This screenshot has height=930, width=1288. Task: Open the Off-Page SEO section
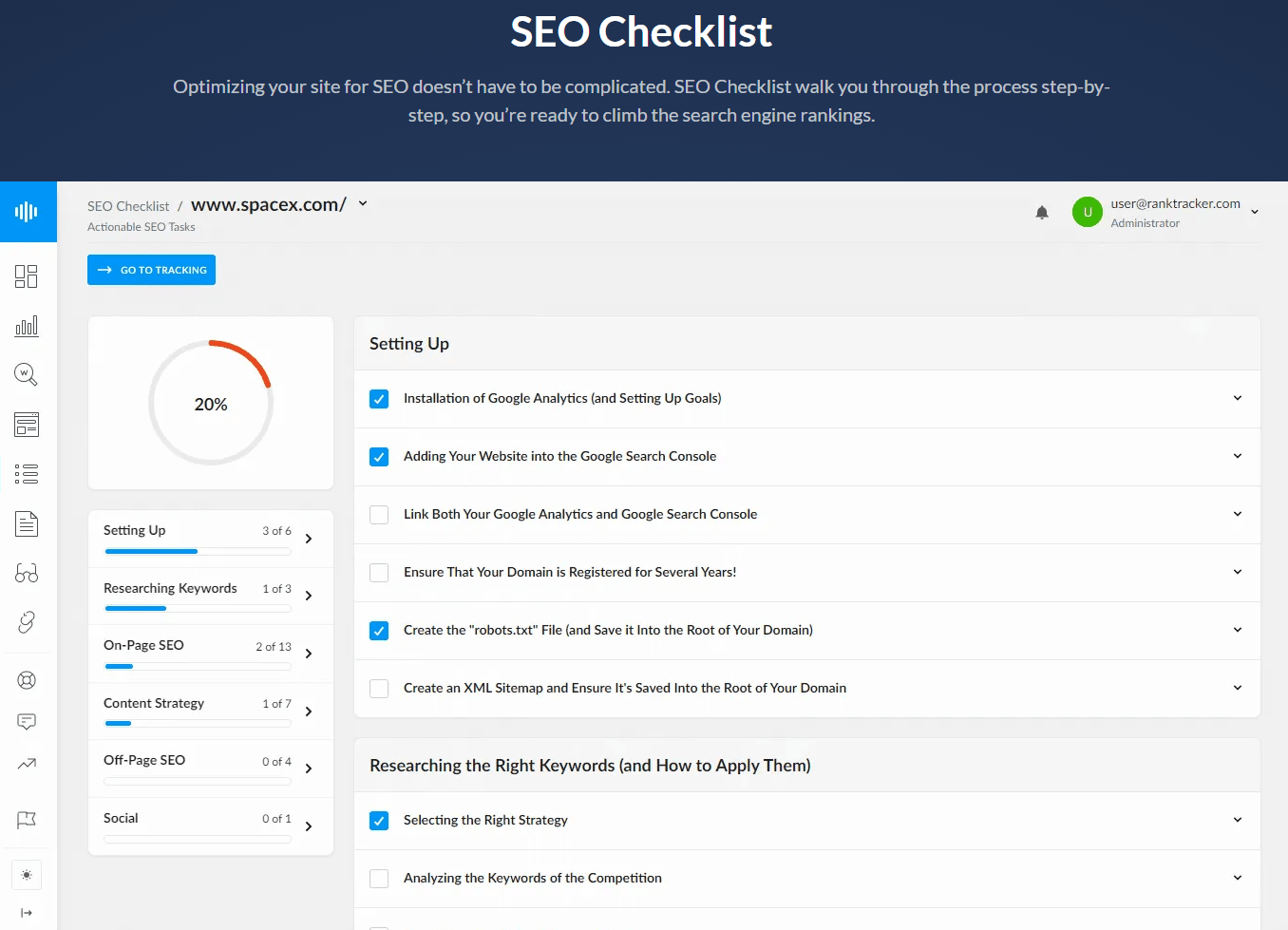point(210,768)
